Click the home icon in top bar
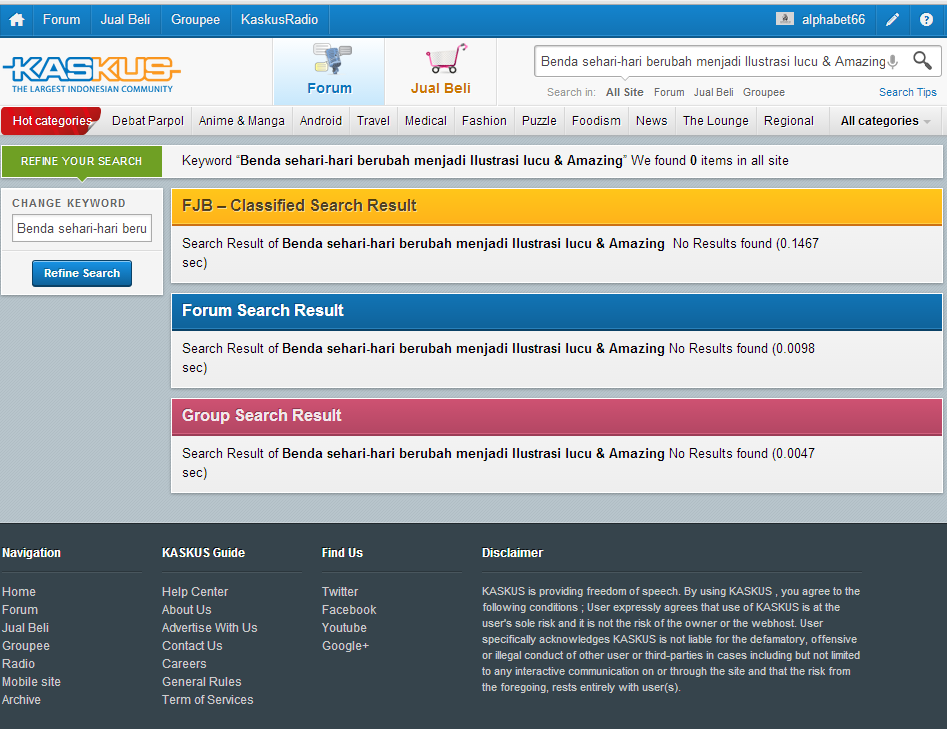Image resolution: width=947 pixels, height=729 pixels. click(16, 20)
